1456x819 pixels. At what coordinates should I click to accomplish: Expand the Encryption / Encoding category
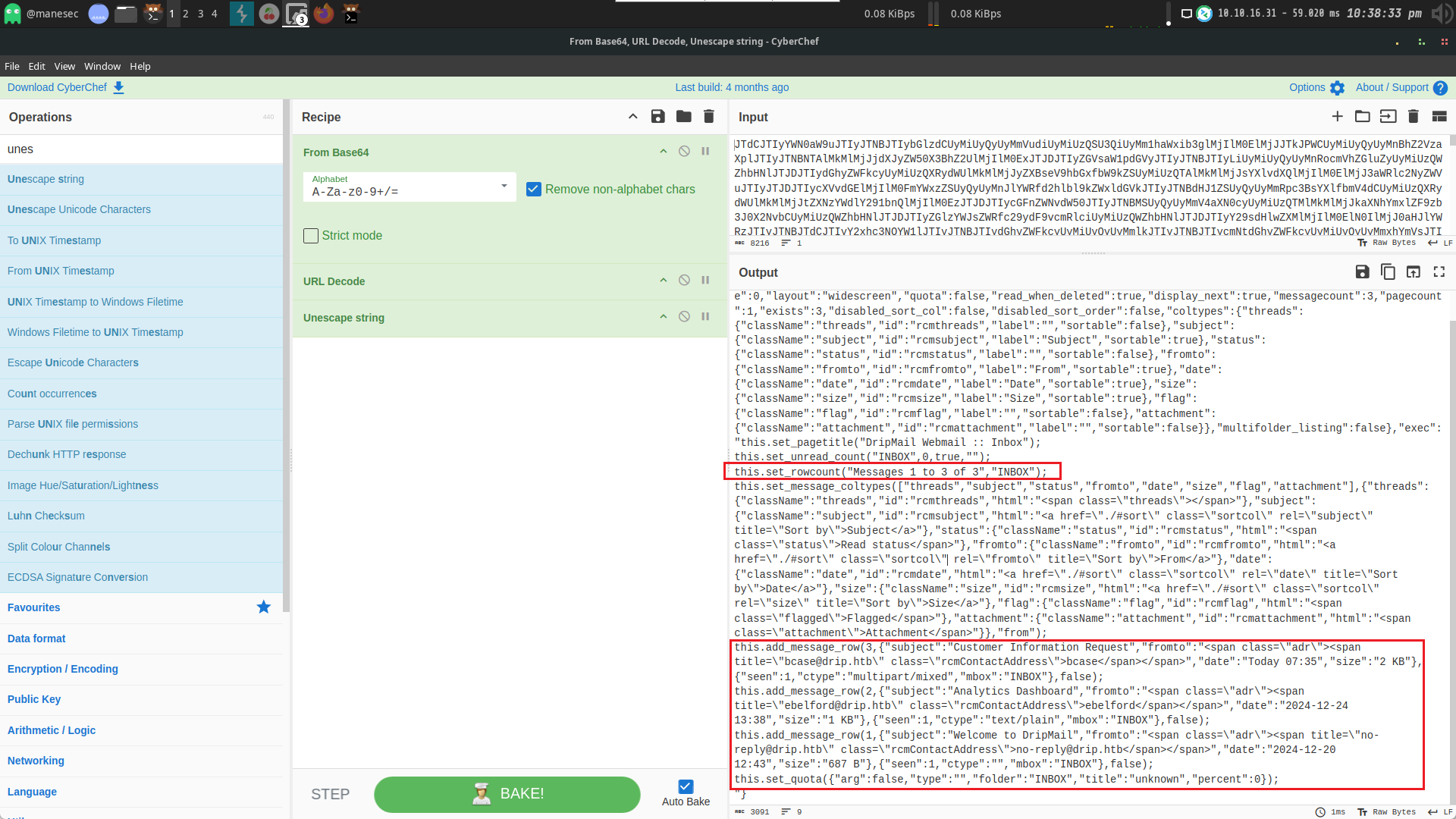click(x=63, y=669)
